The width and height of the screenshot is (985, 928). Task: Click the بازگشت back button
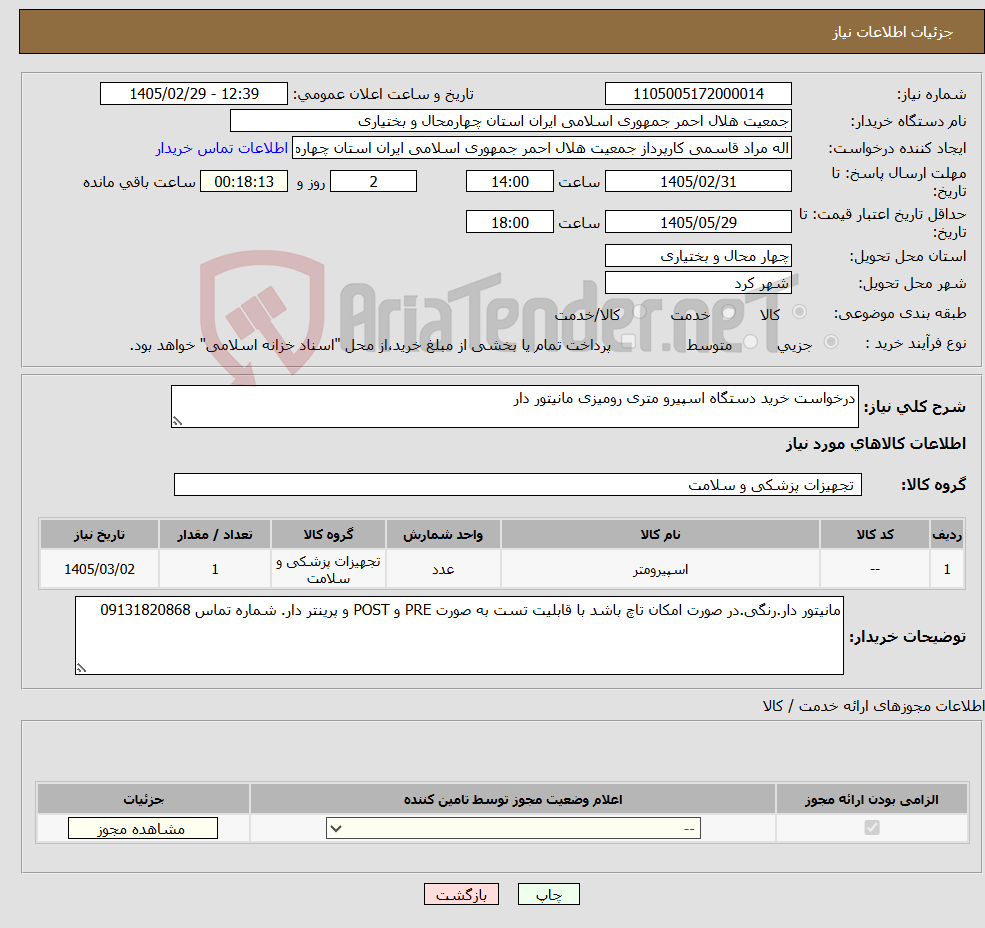pos(461,894)
